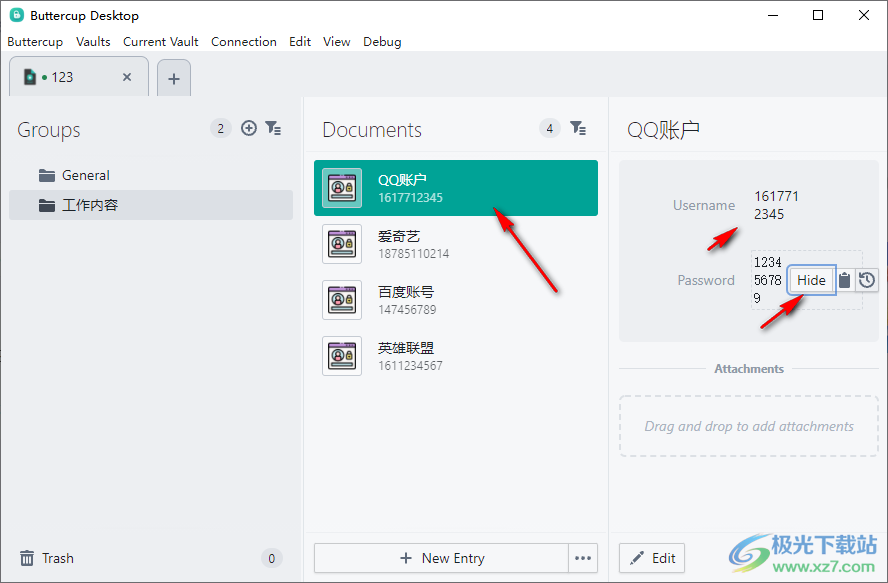Click 18785110214 under 爱奇艺
The height and width of the screenshot is (583, 888).
[x=413, y=254]
